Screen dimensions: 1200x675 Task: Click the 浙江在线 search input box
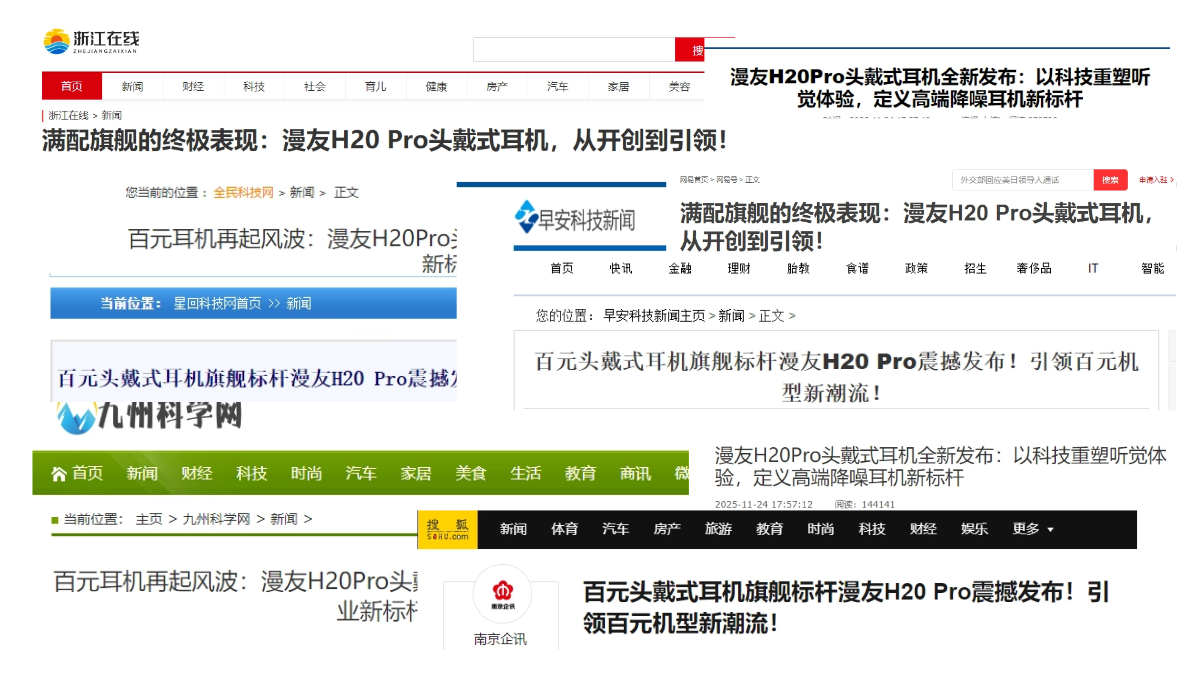pos(574,50)
